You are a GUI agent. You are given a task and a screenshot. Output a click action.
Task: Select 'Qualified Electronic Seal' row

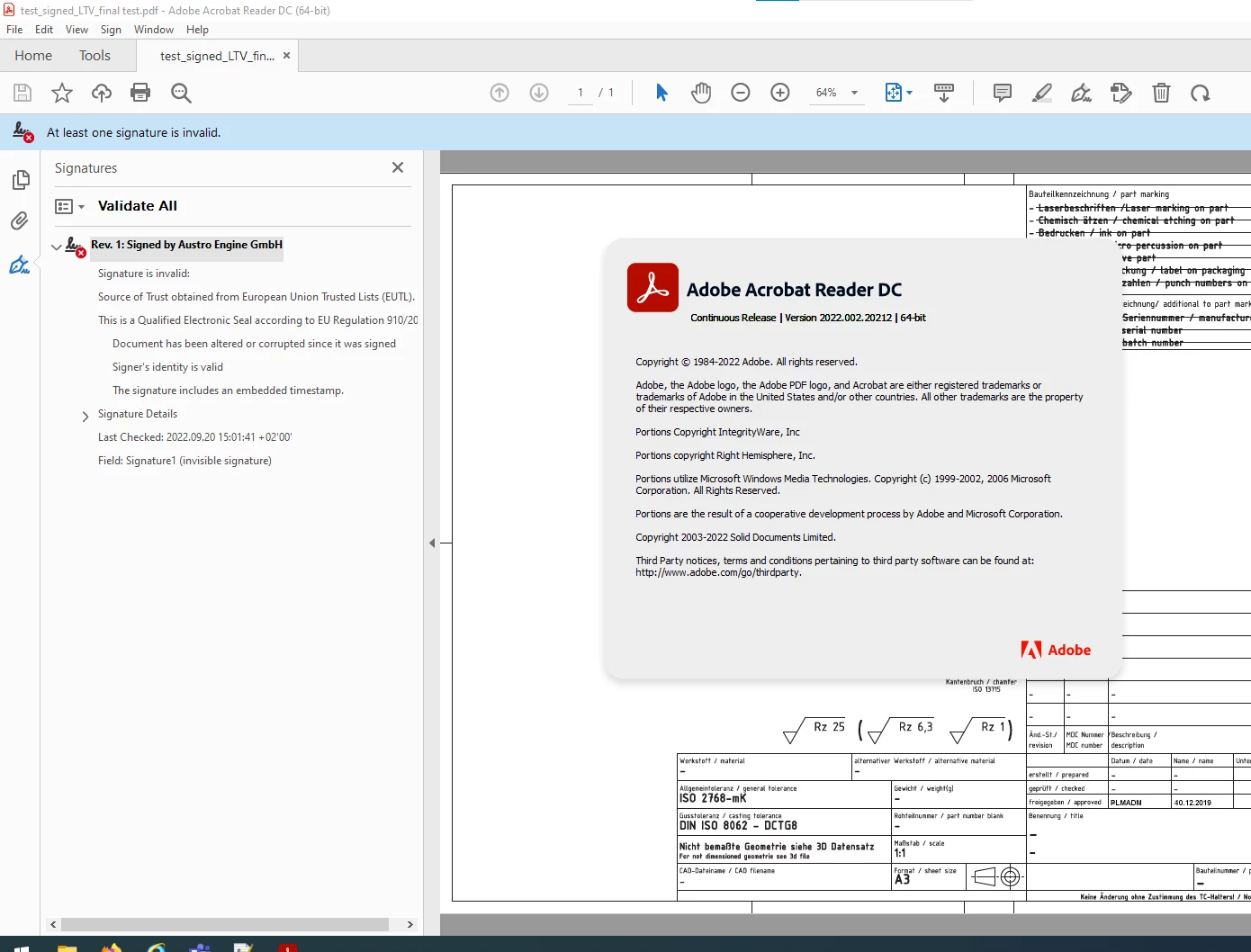tap(257, 320)
